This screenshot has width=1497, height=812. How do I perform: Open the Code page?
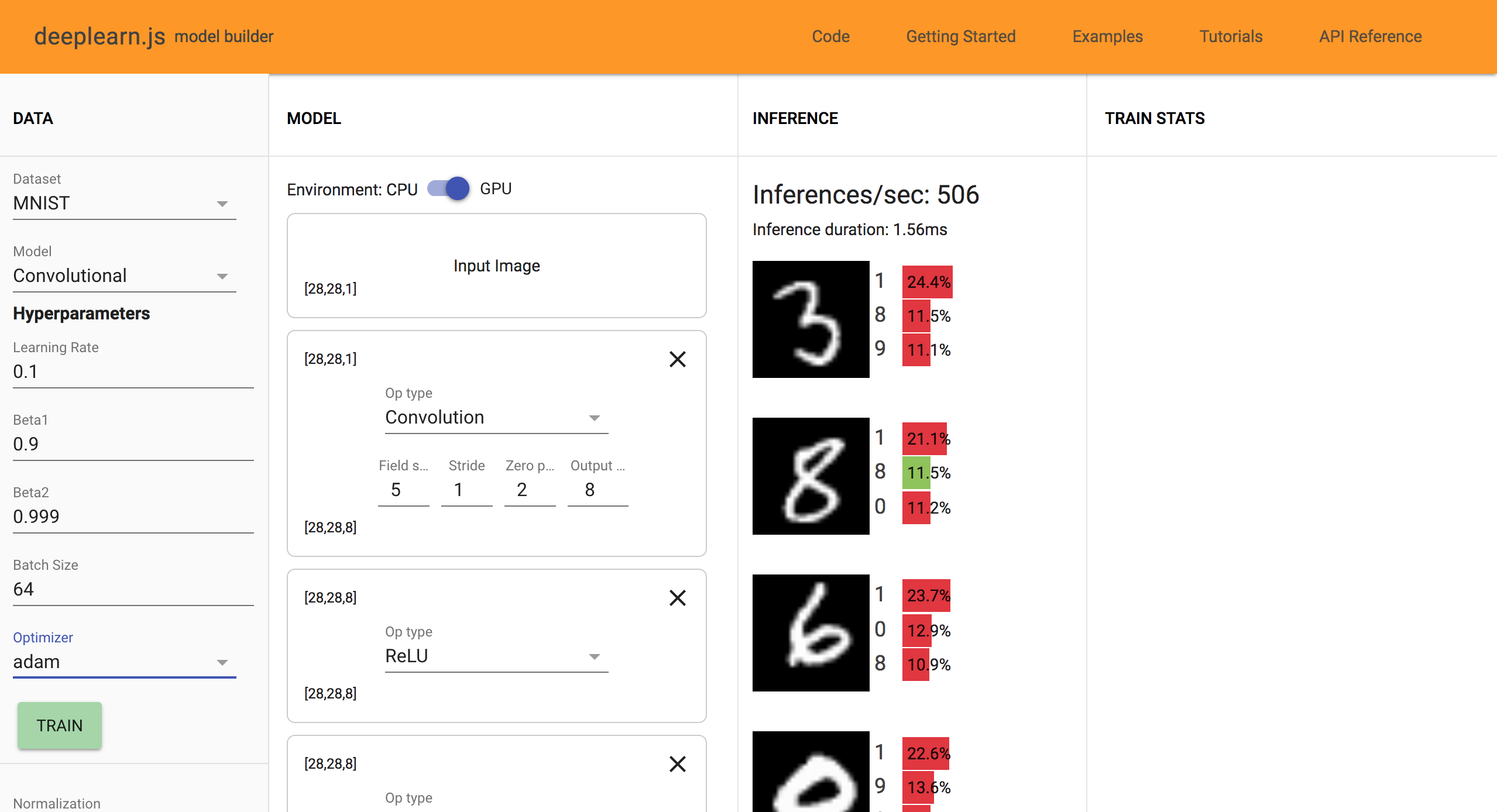pos(830,36)
